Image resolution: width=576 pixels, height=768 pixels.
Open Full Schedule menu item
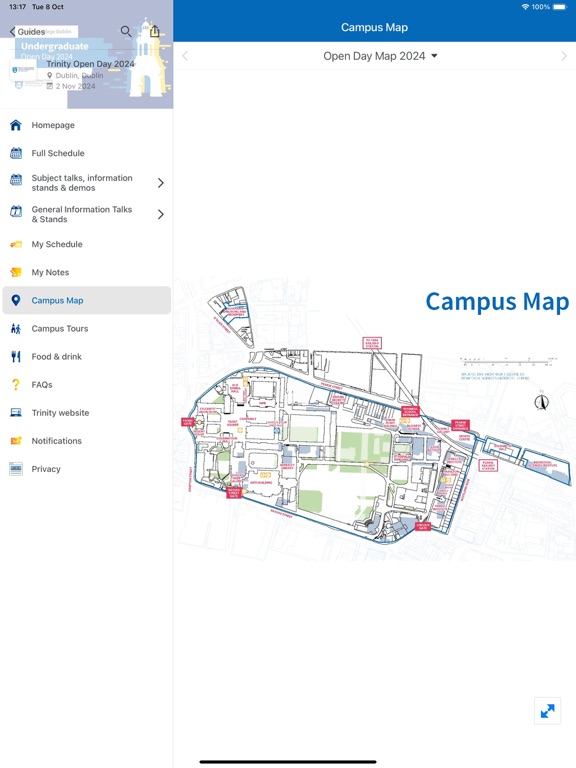pos(86,153)
